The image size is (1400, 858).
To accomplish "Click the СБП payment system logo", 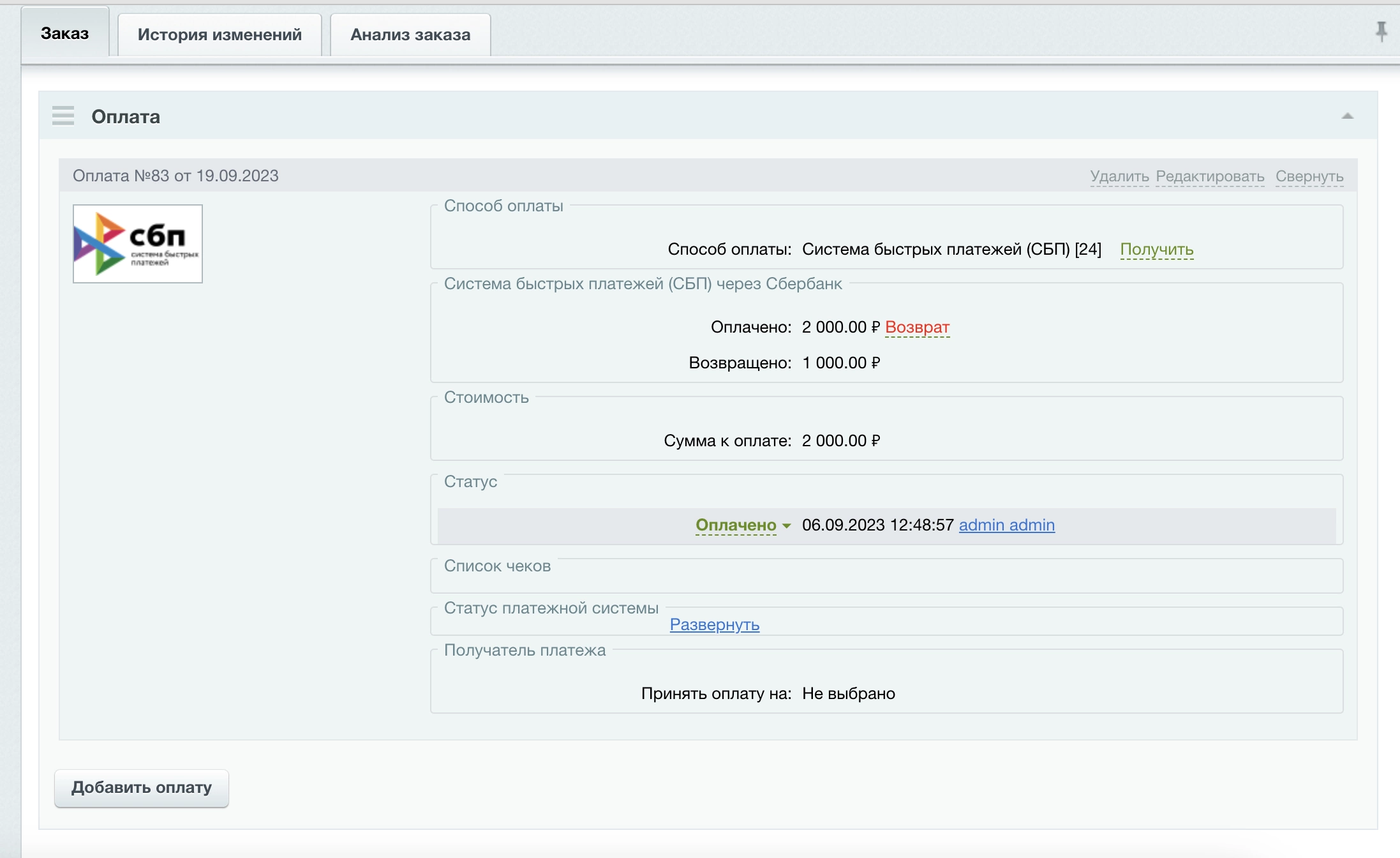I will [x=138, y=244].
